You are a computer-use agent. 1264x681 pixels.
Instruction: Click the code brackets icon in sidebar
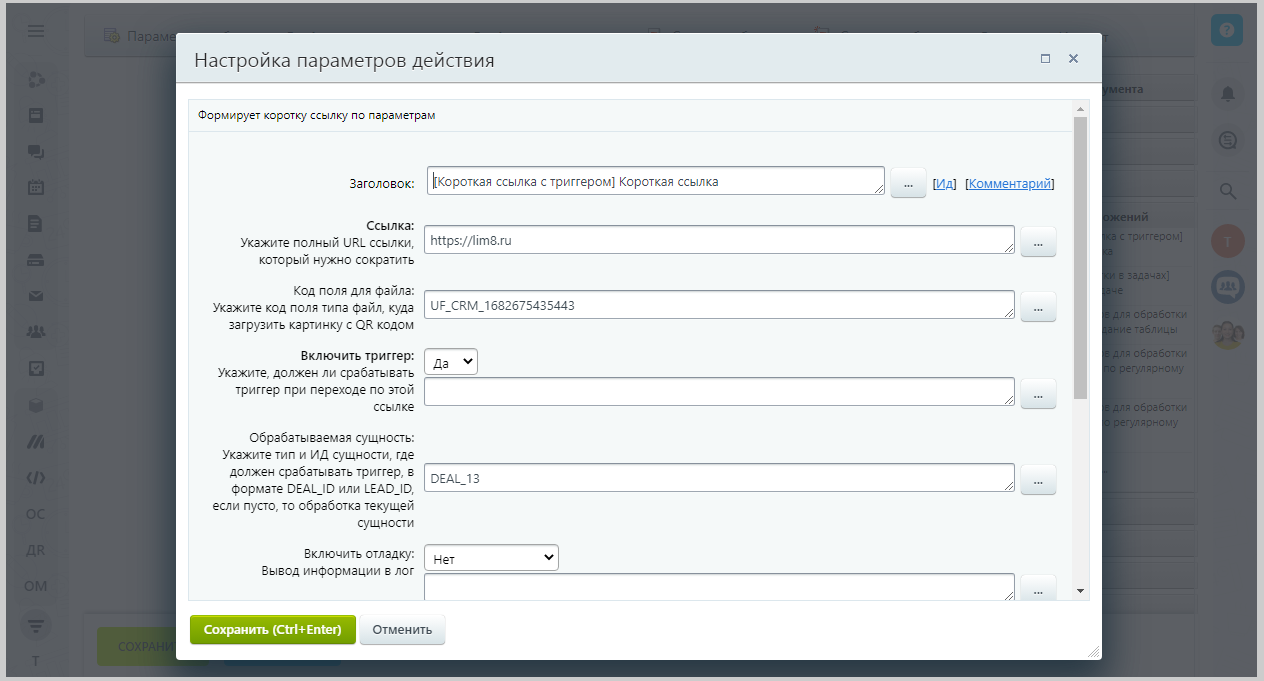click(36, 477)
